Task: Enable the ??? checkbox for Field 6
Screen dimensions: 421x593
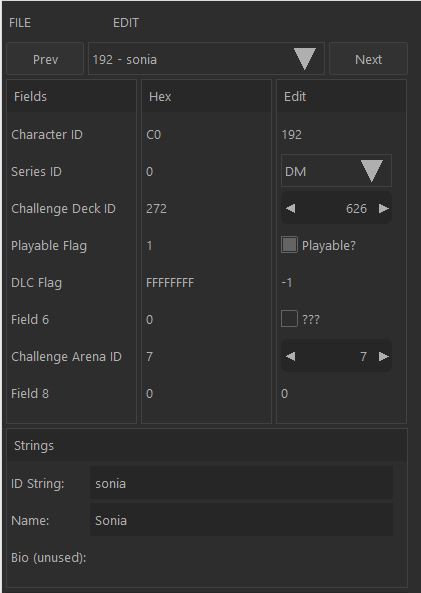Action: point(289,319)
